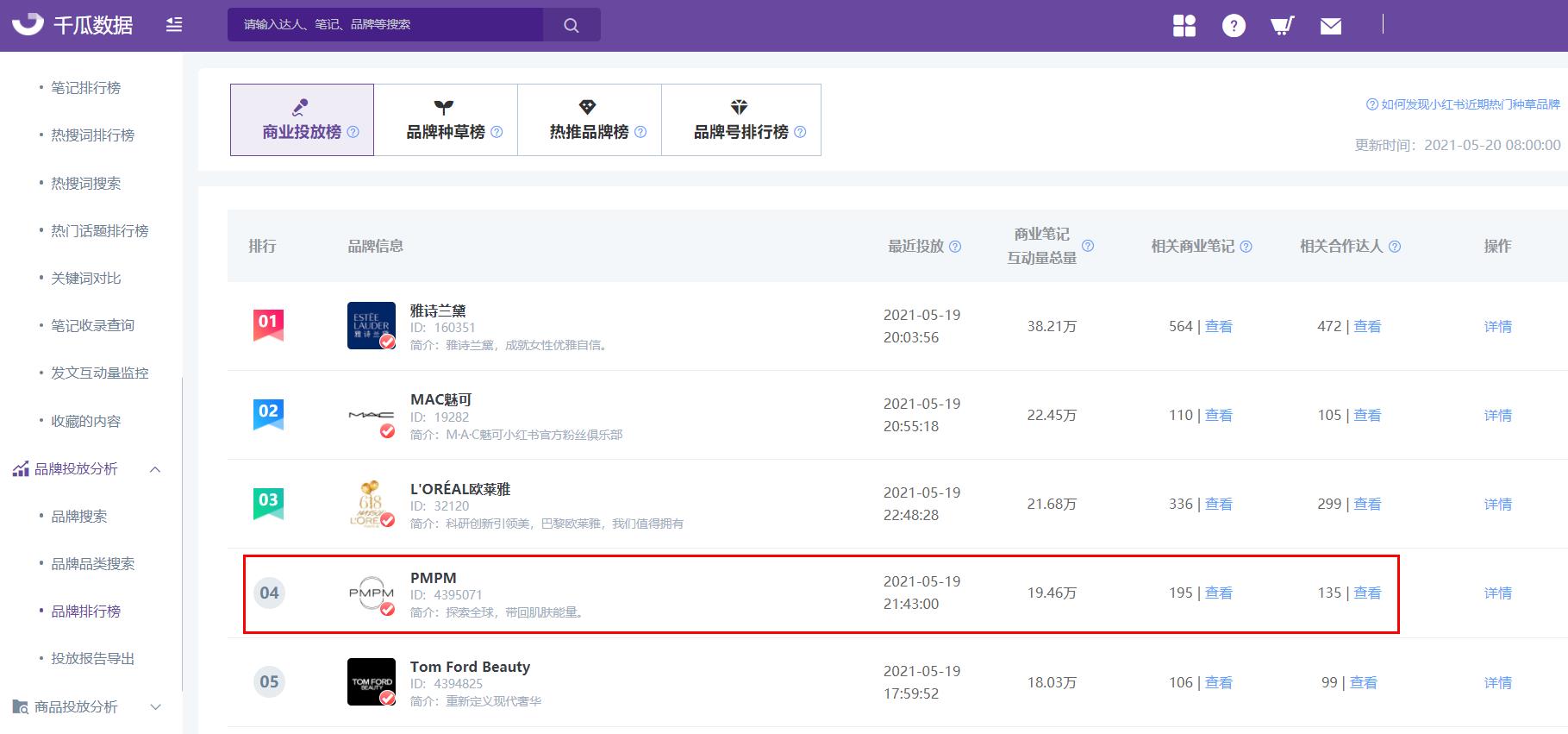The width and height of the screenshot is (1568, 734).
Task: View Tom Ford Beauty cooperating influencers
Action: pyautogui.click(x=1364, y=682)
